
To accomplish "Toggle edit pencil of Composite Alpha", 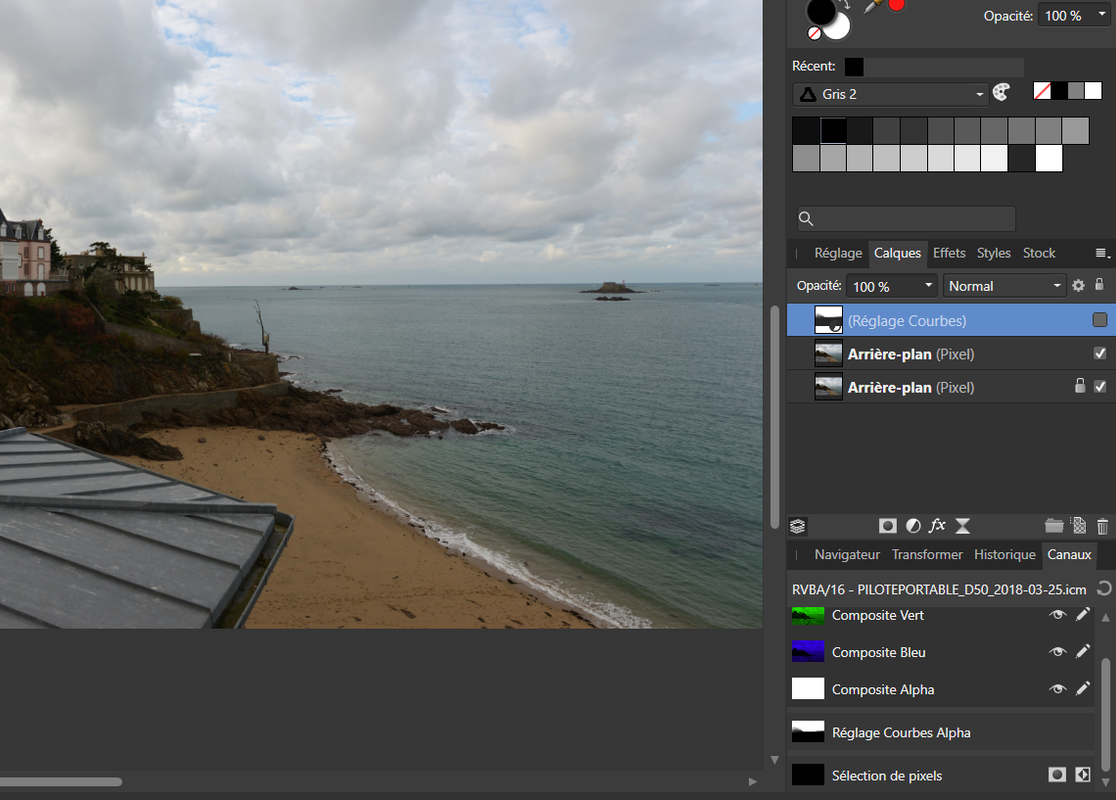I will (x=1083, y=688).
